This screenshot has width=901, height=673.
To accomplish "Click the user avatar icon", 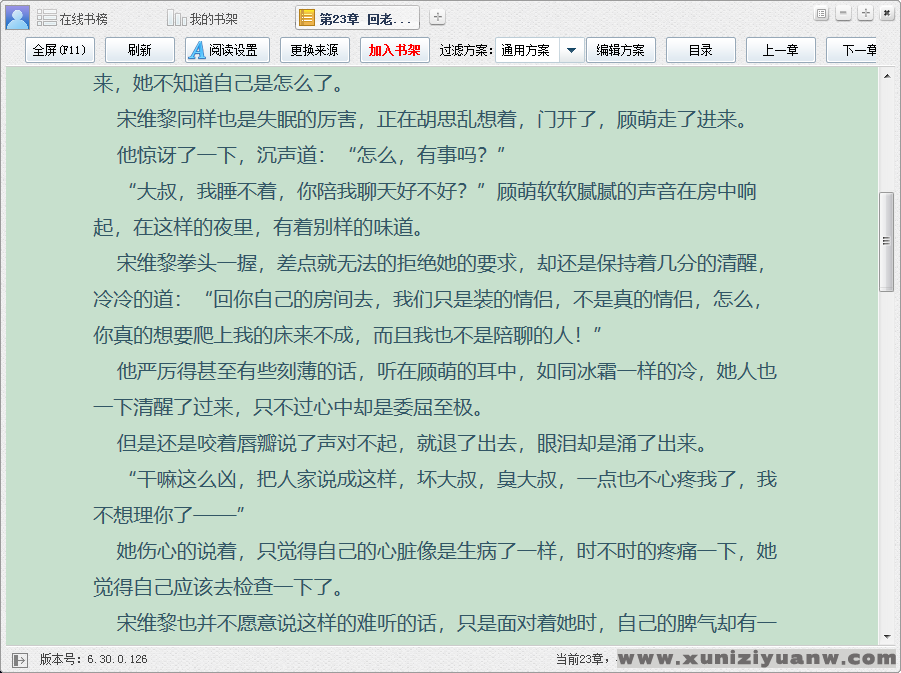I will (17, 17).
